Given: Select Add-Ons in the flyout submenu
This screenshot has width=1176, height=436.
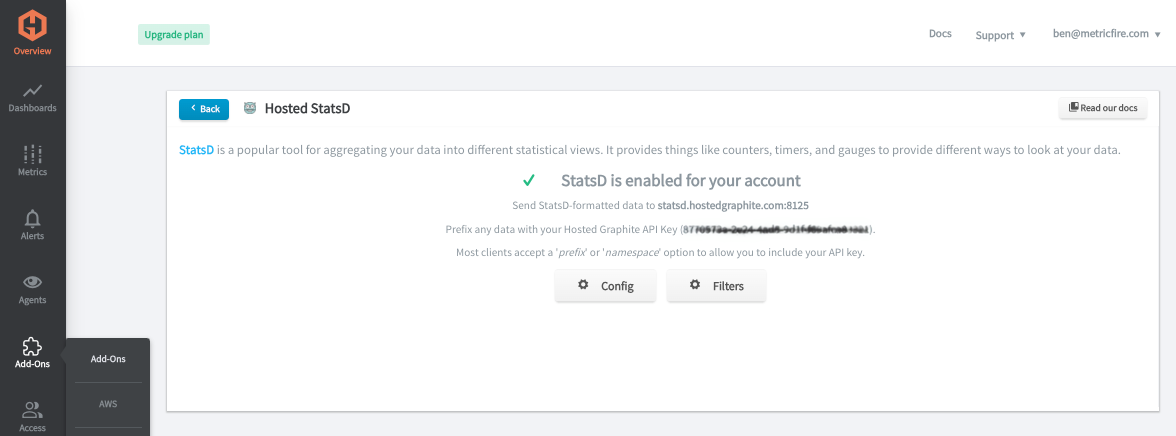Looking at the screenshot, I should [108, 359].
